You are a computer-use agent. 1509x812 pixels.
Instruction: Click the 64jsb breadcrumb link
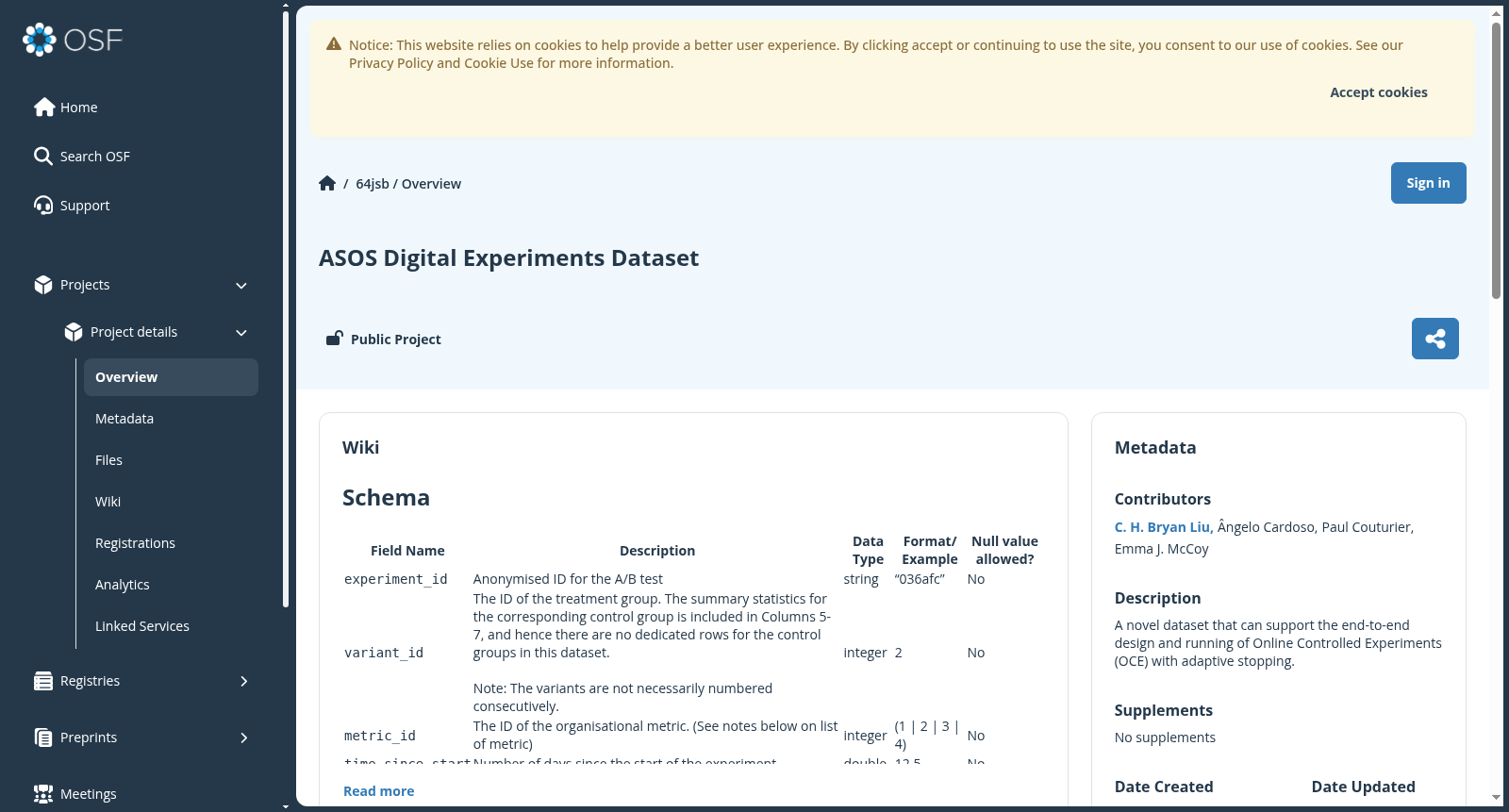(x=372, y=184)
